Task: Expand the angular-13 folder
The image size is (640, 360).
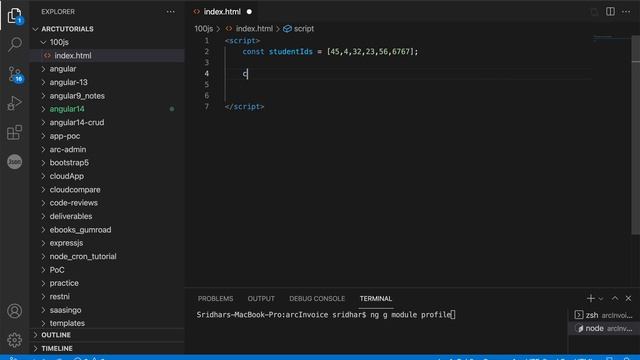Action: (x=68, y=82)
